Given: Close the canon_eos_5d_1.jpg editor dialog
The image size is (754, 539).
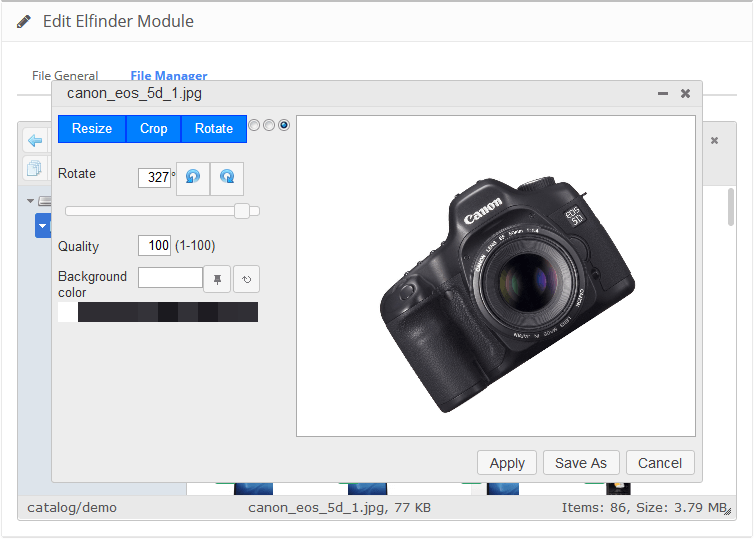Looking at the screenshot, I should [685, 93].
